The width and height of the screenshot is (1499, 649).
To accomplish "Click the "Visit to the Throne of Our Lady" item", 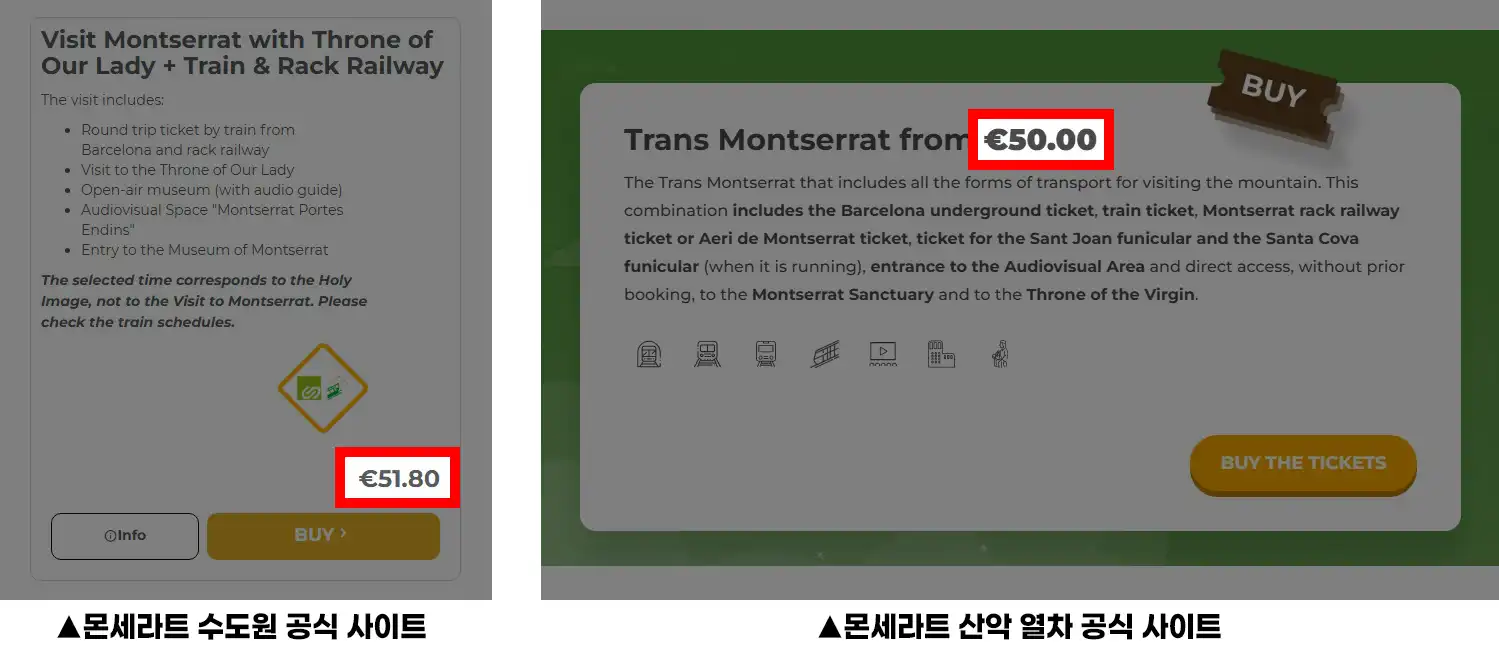I will point(187,170).
